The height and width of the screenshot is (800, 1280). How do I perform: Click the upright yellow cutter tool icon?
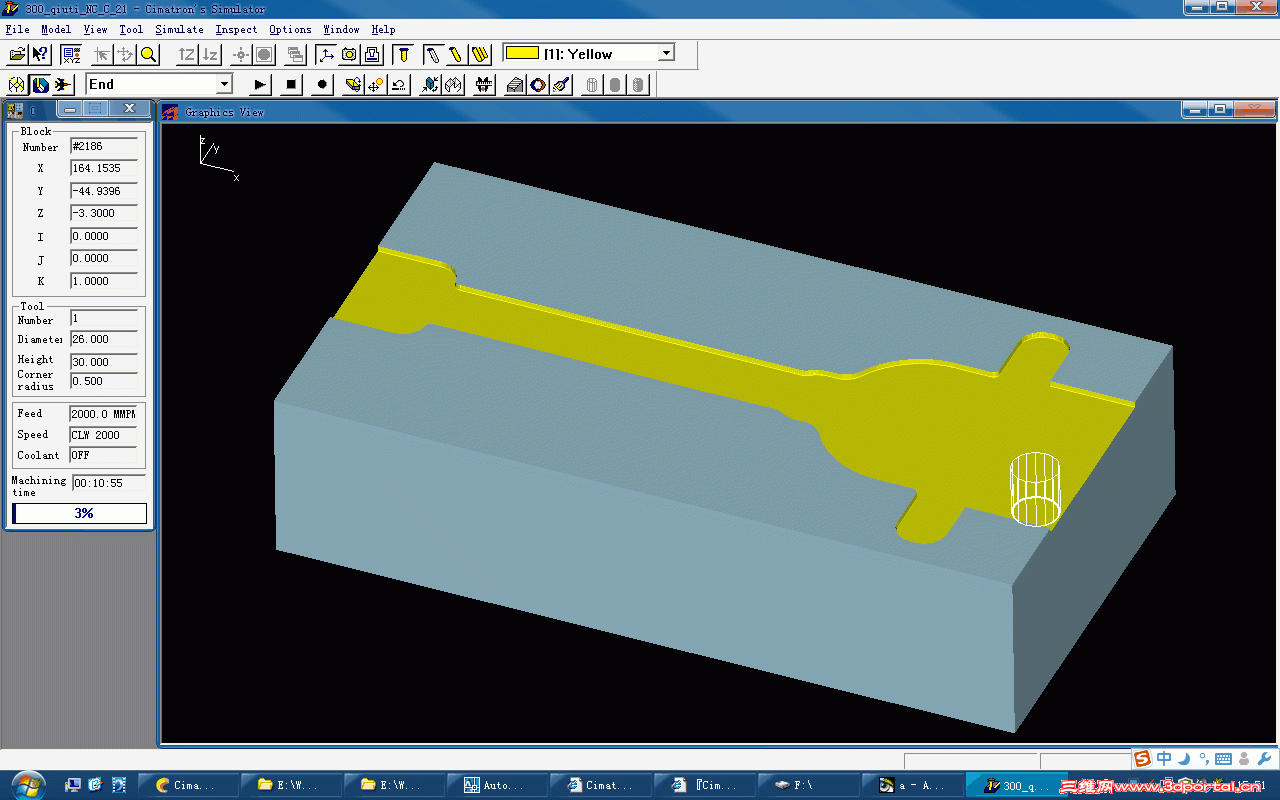click(x=403, y=54)
